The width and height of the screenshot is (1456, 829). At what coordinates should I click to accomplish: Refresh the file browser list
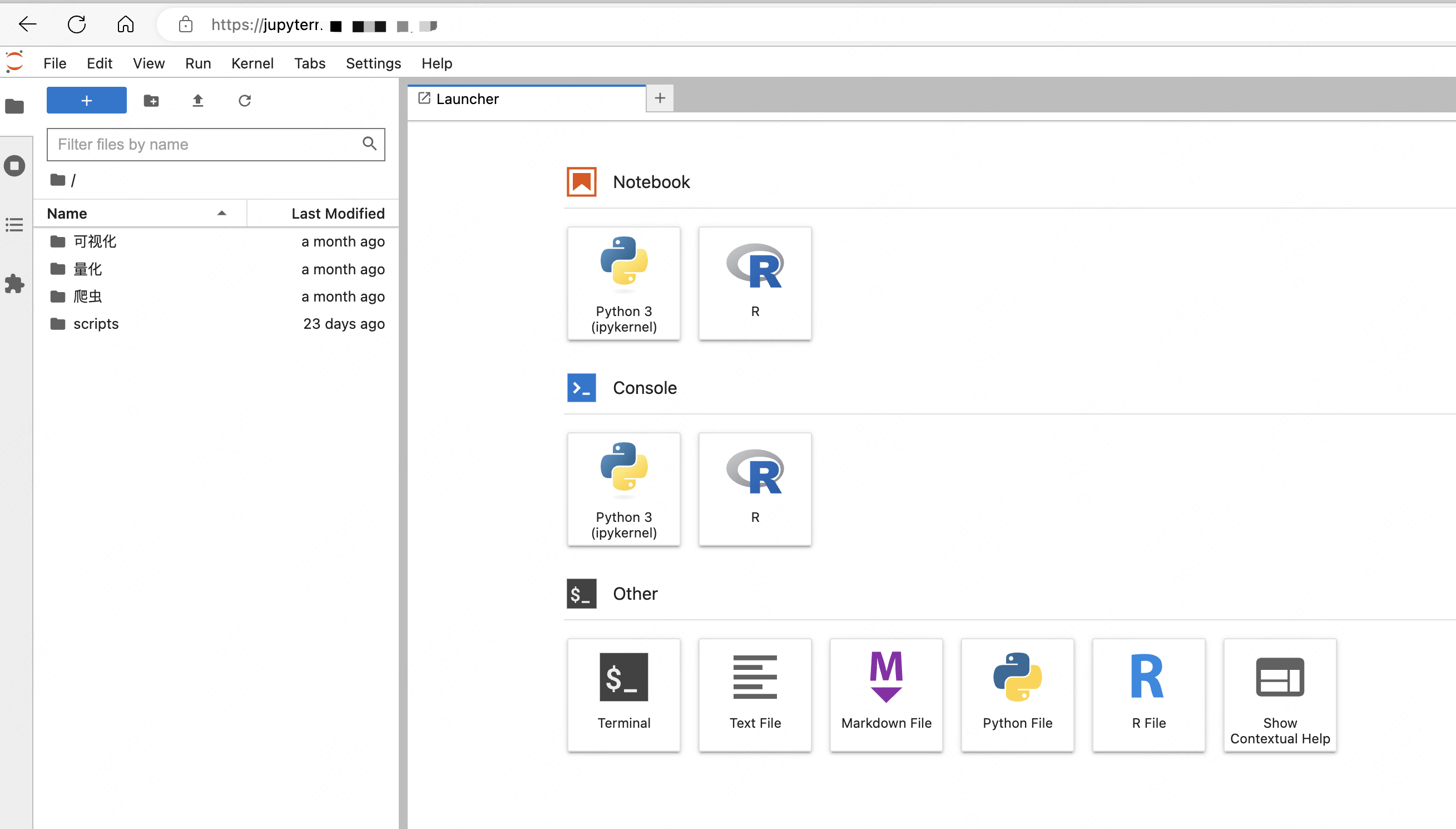(x=245, y=101)
